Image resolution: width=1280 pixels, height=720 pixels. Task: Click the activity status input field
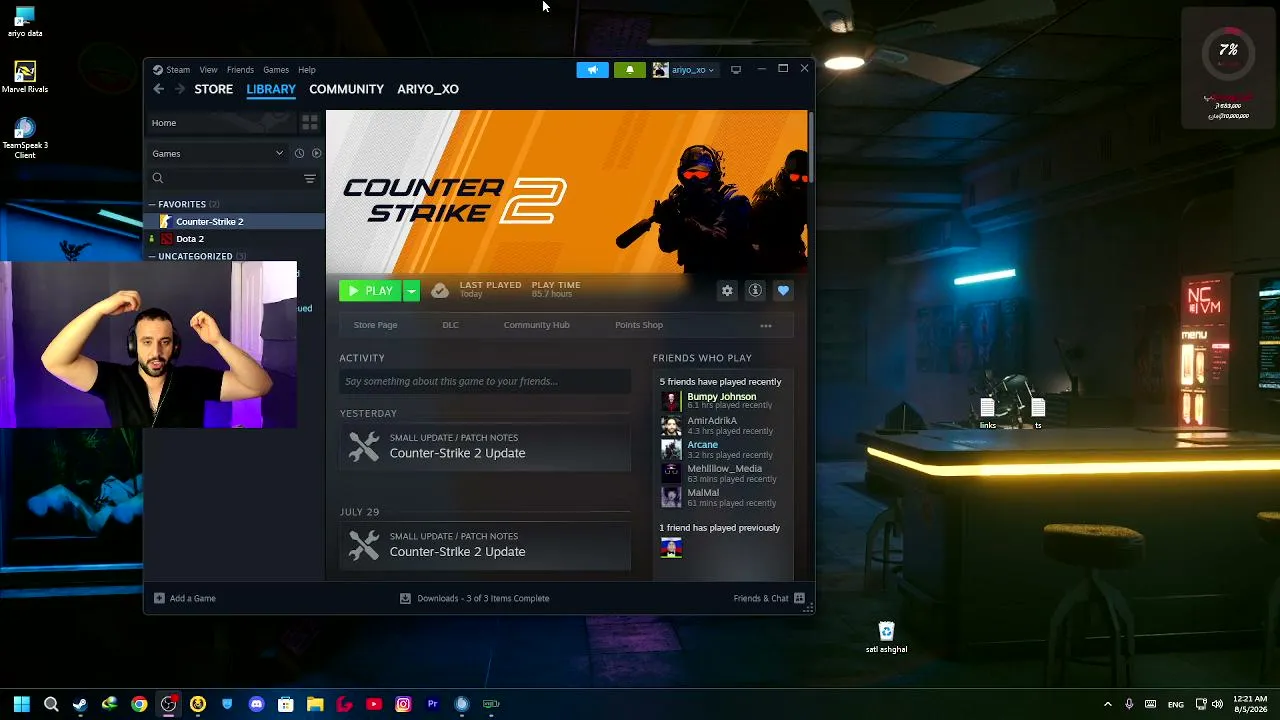(x=485, y=381)
